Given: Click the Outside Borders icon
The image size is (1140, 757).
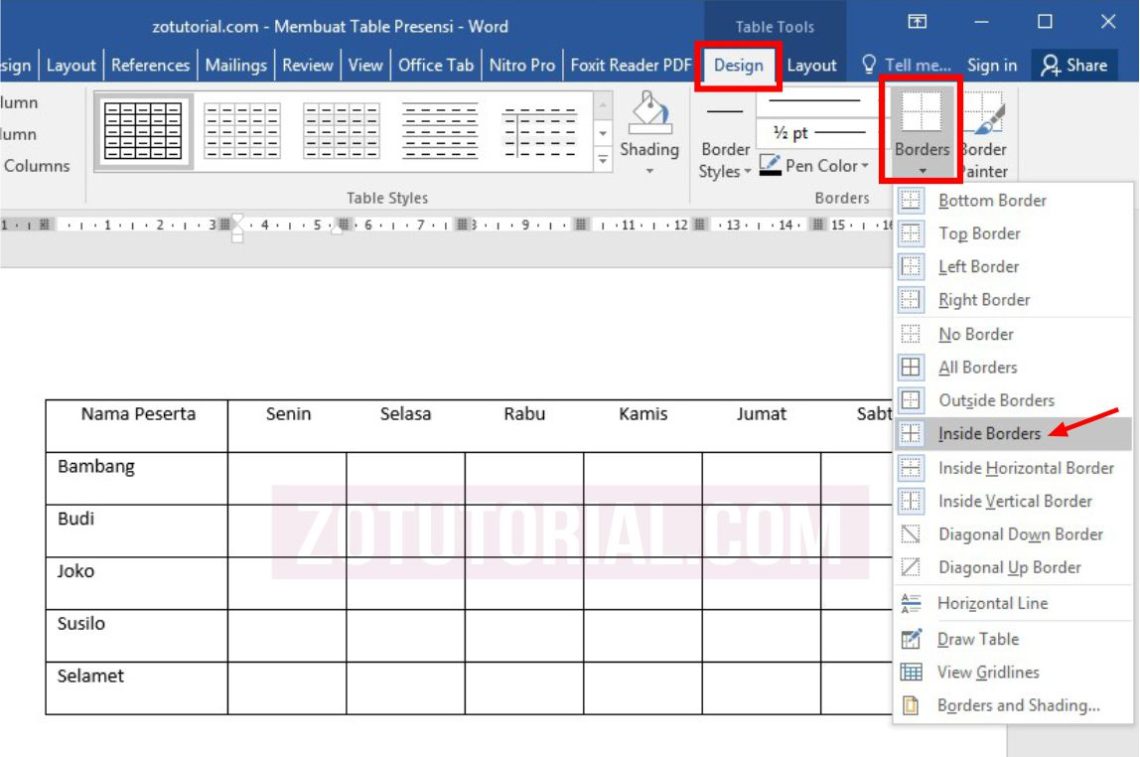Looking at the screenshot, I should click(x=910, y=400).
